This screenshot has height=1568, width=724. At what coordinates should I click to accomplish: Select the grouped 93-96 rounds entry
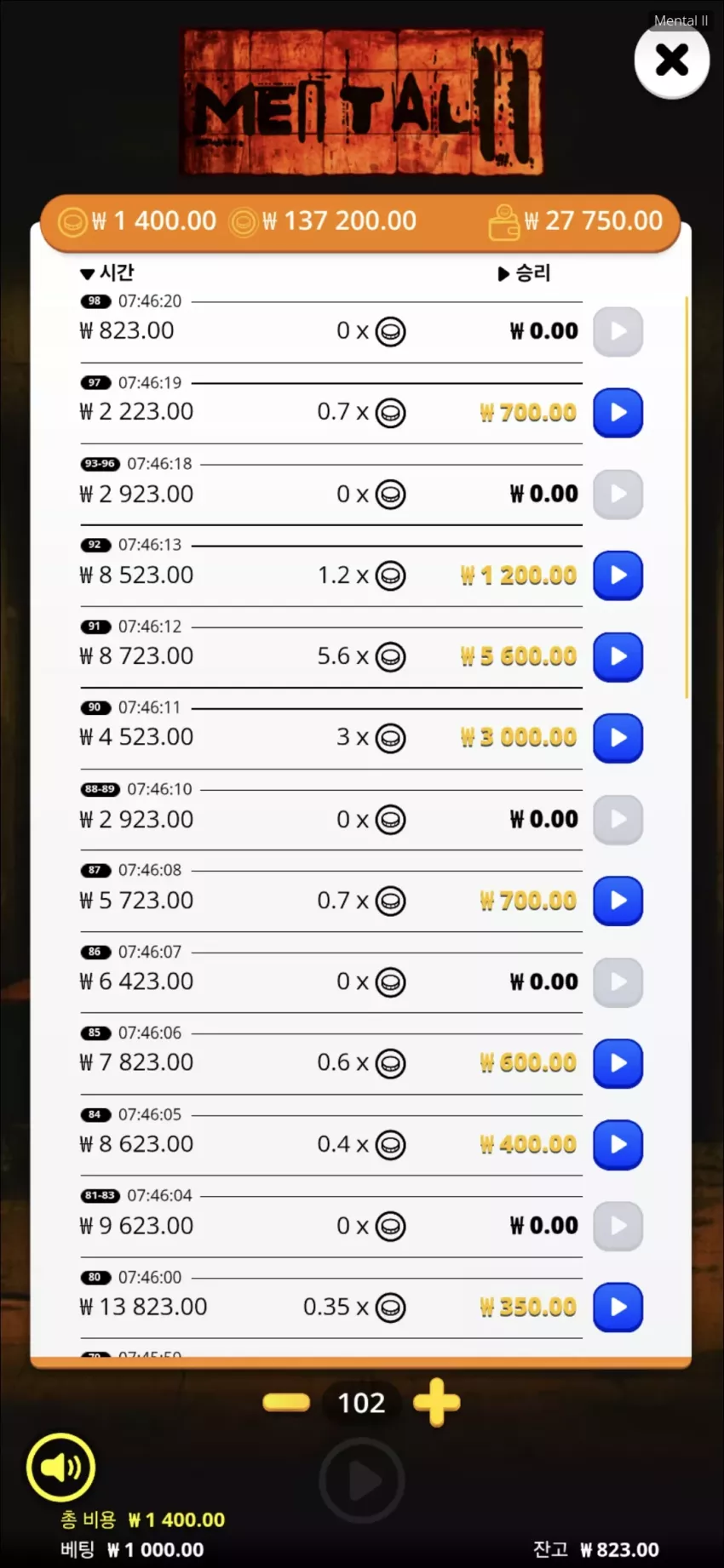pyautogui.click(x=331, y=485)
